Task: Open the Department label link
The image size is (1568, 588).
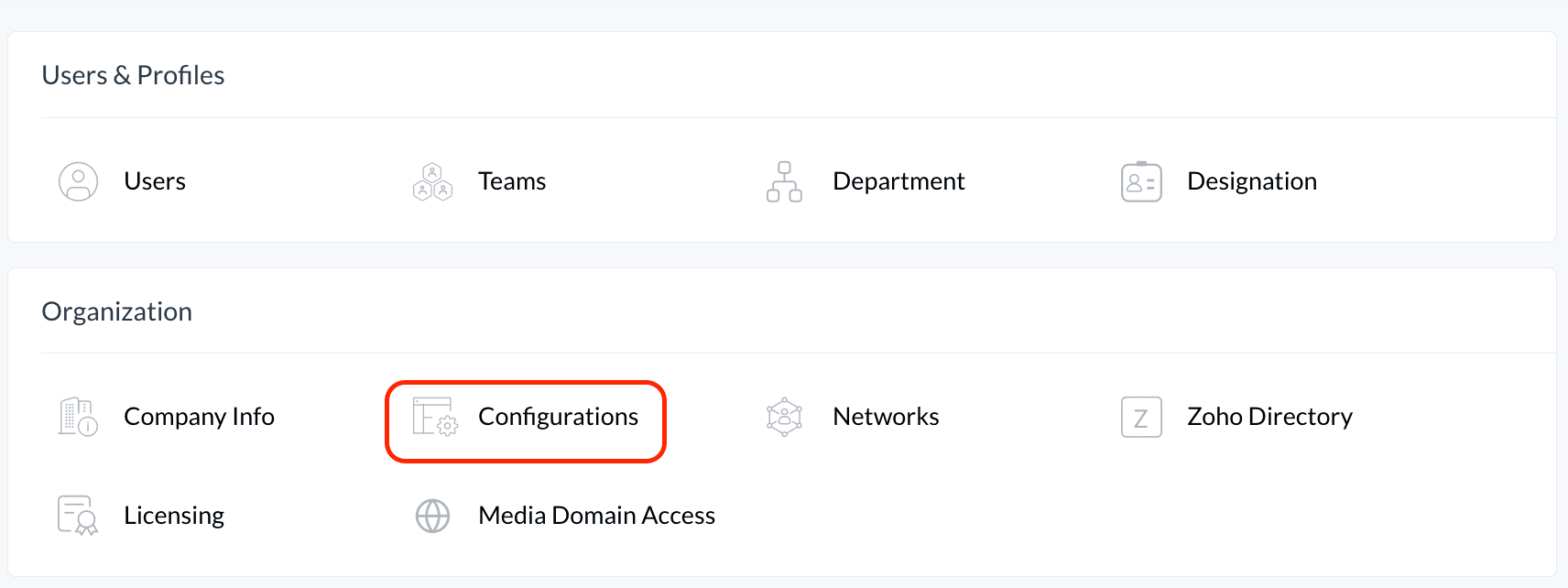Action: (x=898, y=181)
